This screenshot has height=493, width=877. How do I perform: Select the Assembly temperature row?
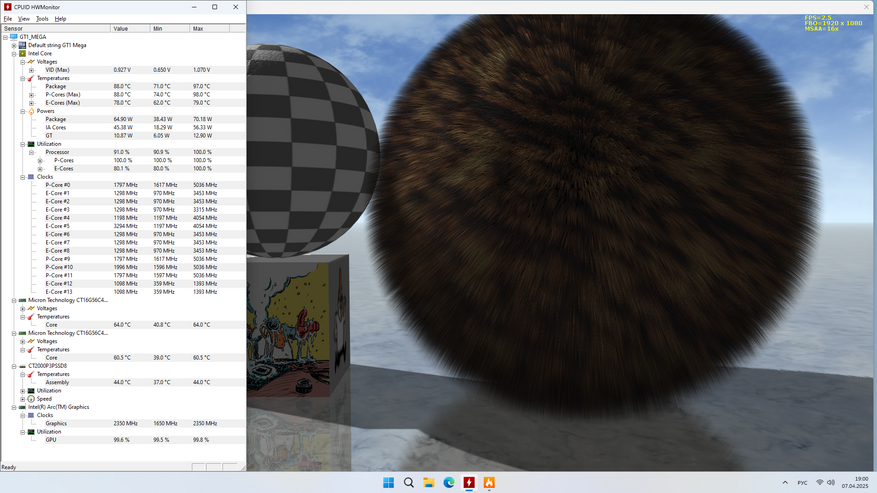tap(123, 382)
